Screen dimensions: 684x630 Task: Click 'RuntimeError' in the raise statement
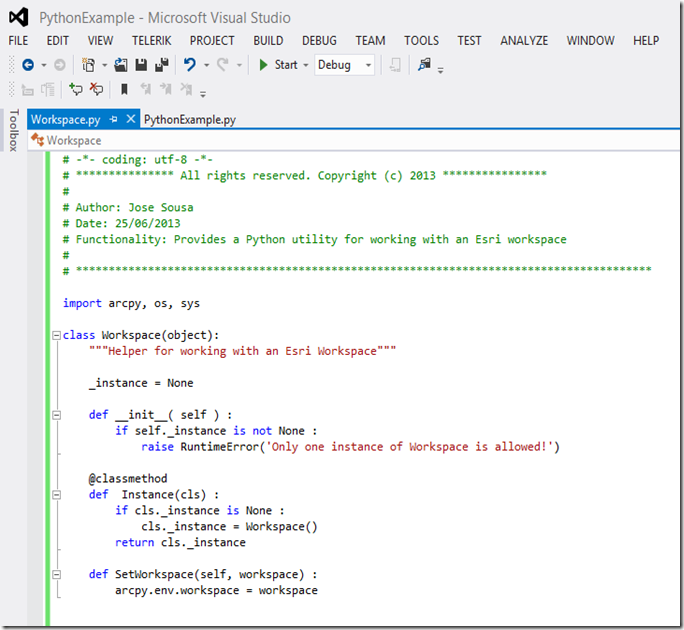tap(219, 447)
